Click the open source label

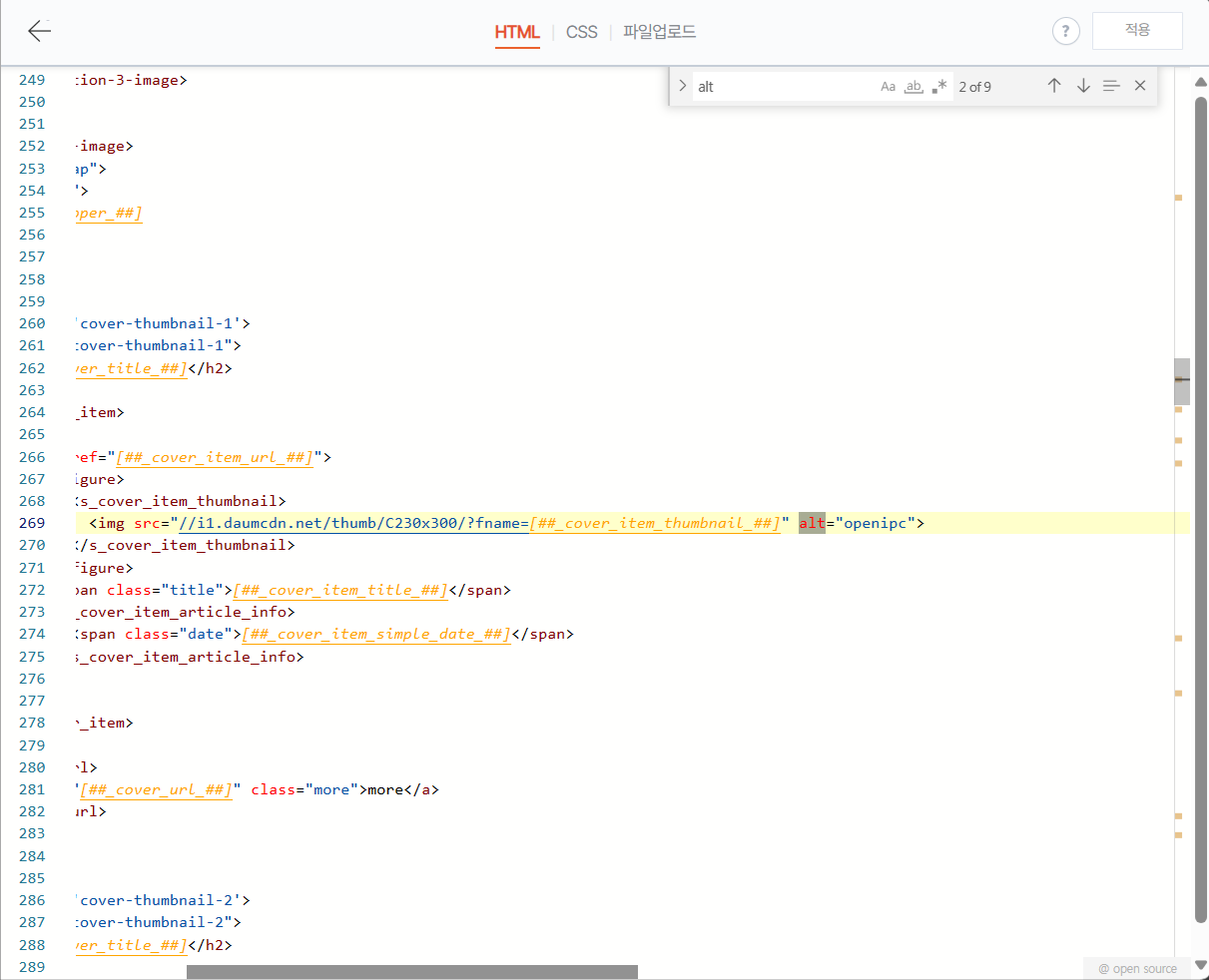1137,969
